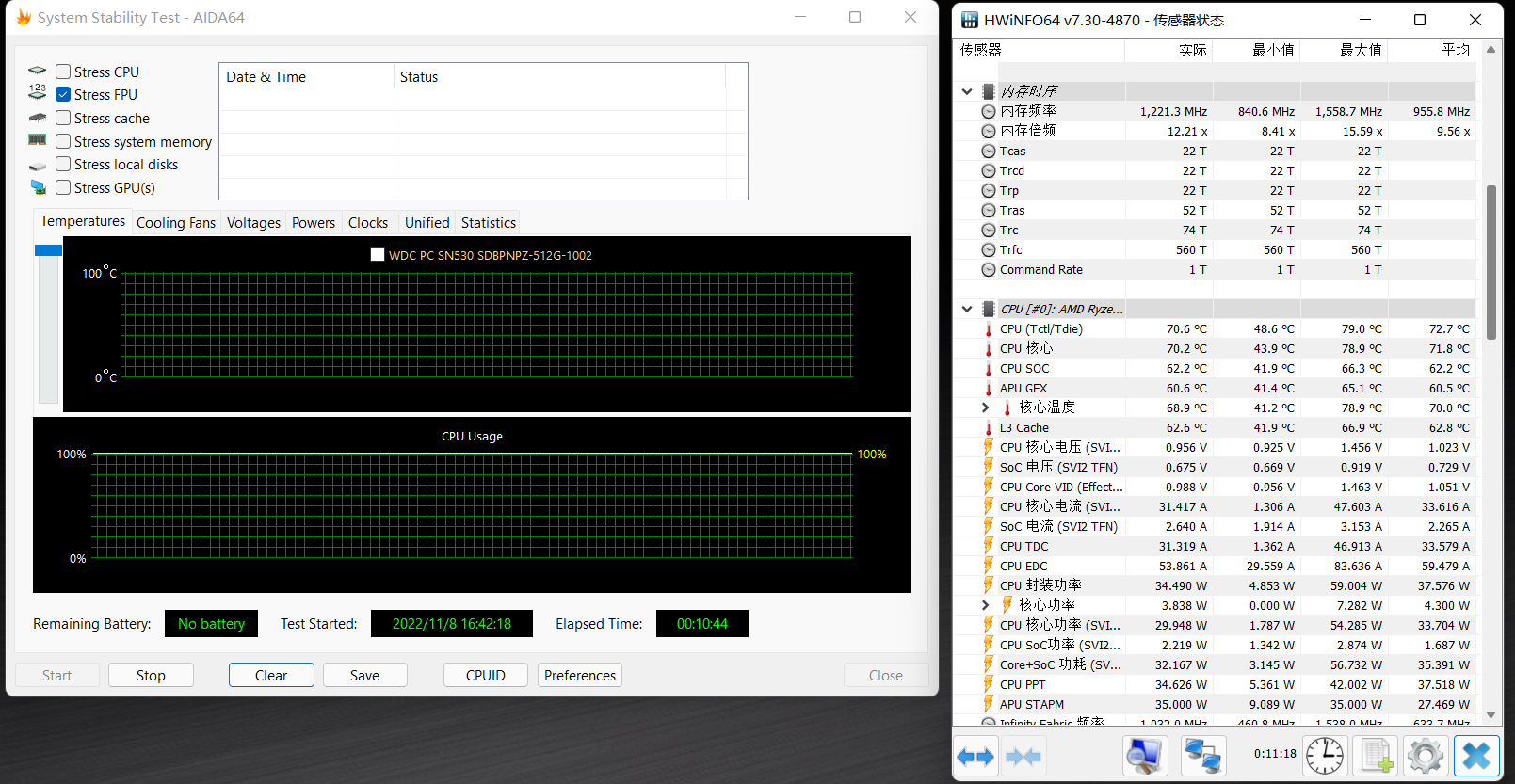Click the Status column header in log list
This screenshot has height=784, width=1515.
[560, 77]
